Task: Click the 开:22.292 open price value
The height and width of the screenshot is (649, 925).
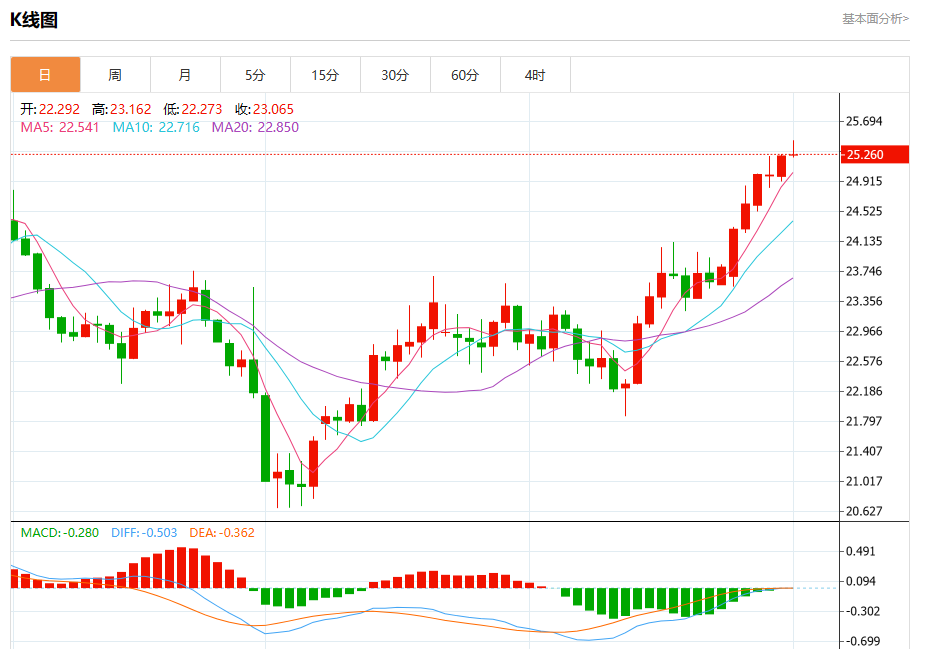Action: (50, 109)
